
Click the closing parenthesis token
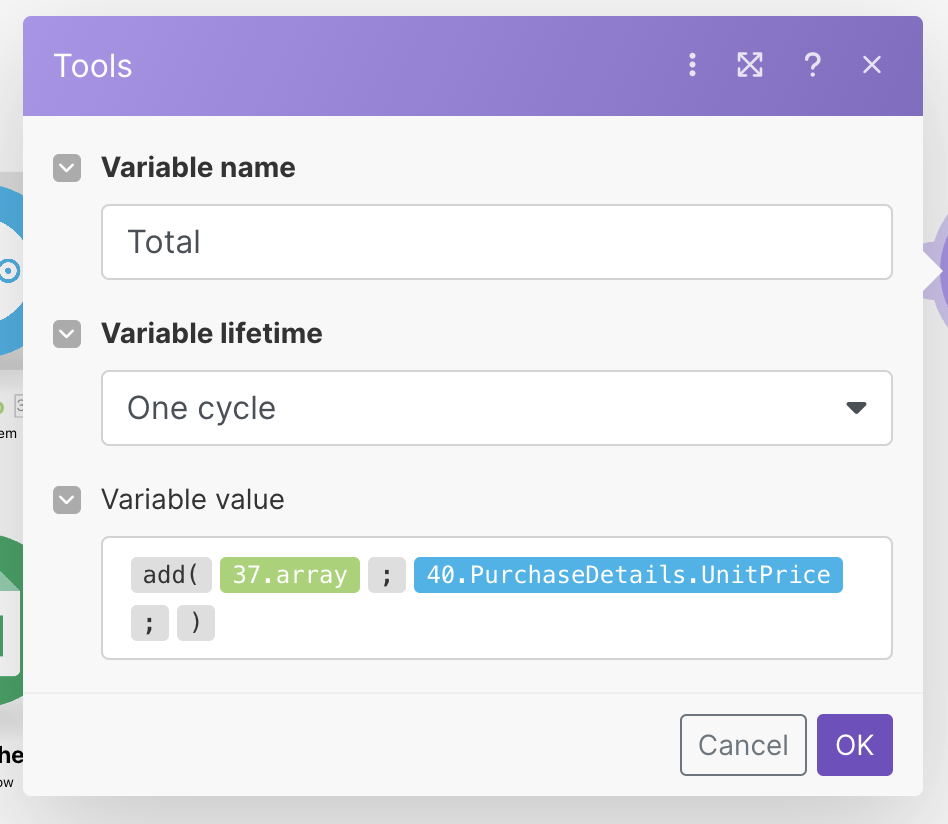196,624
